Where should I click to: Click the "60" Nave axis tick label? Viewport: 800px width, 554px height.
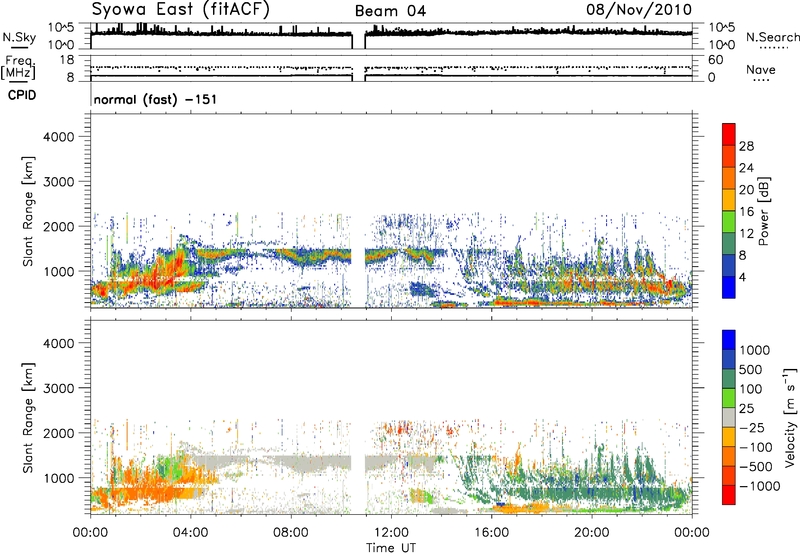[715, 60]
